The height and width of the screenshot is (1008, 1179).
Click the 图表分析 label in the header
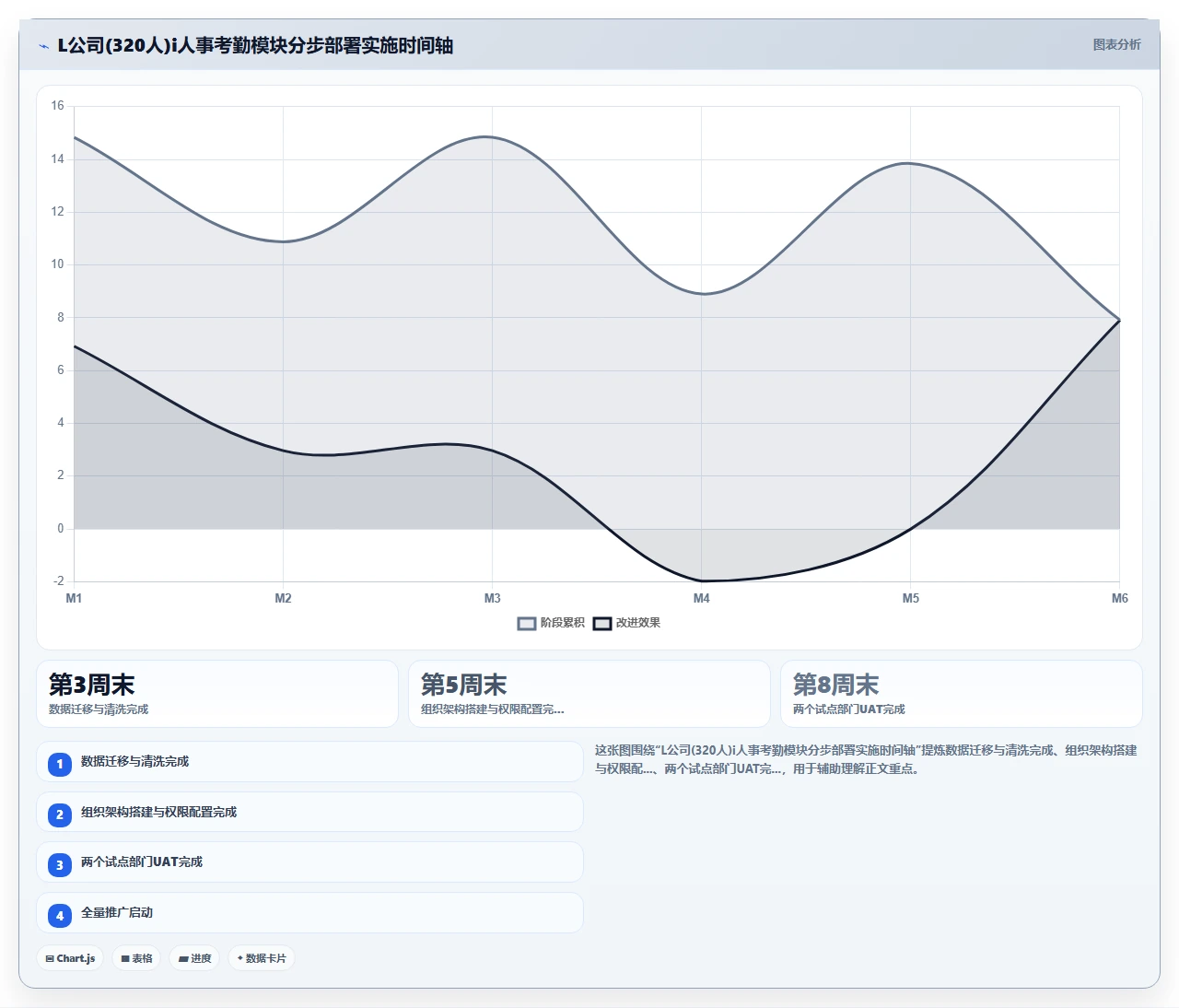point(1116,44)
